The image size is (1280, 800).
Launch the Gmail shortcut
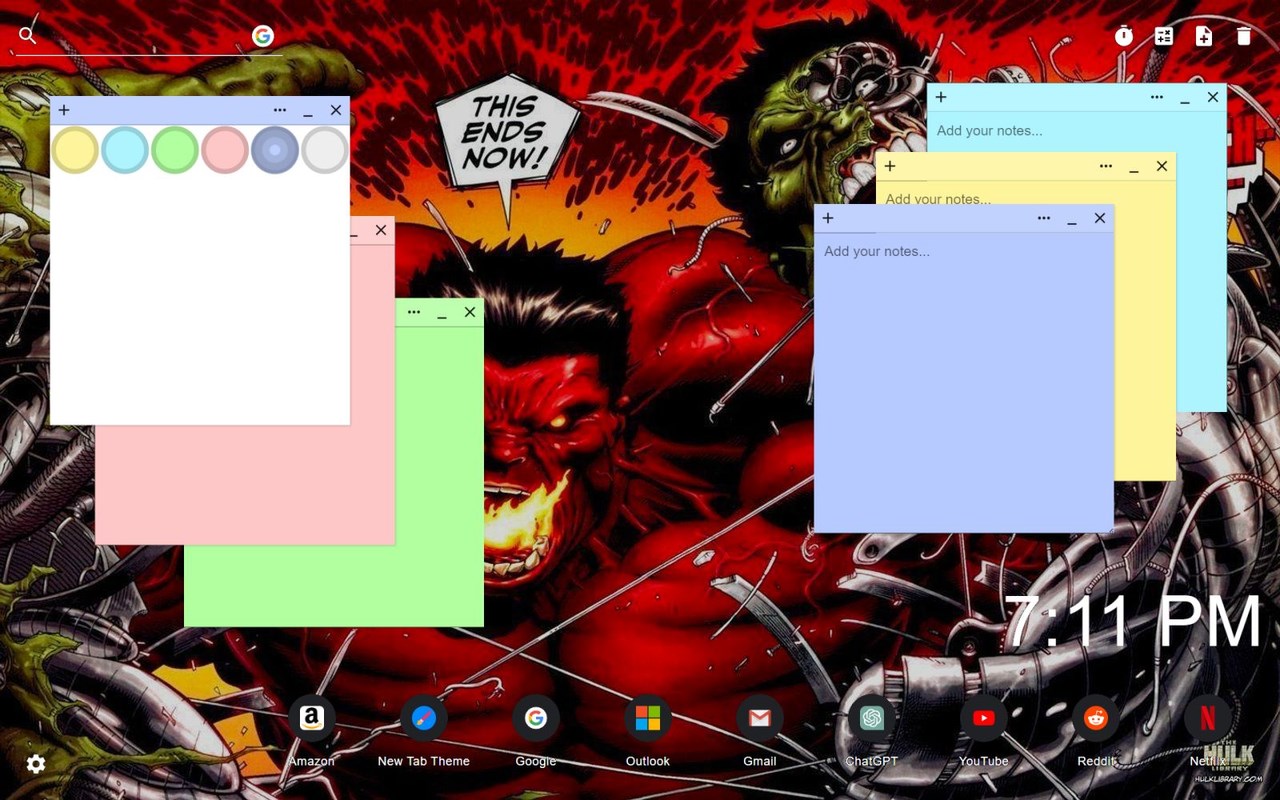[x=760, y=731]
